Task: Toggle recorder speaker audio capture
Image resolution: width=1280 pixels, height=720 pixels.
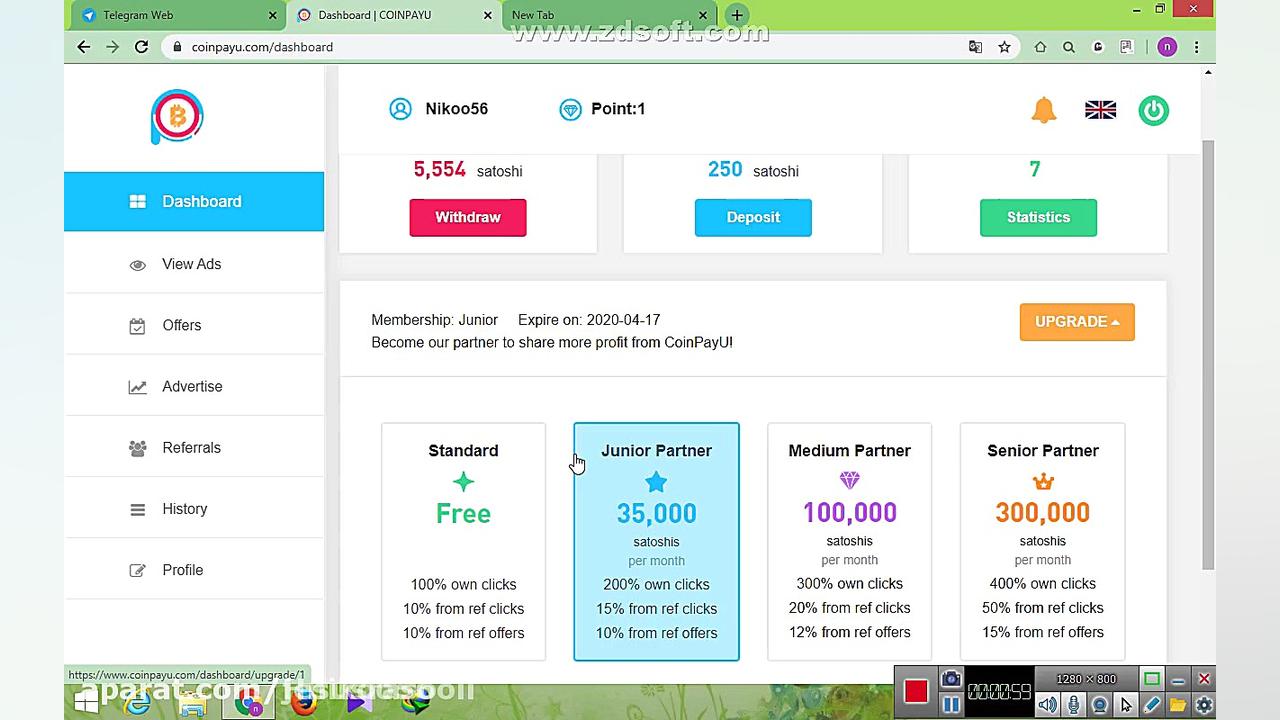Action: click(1047, 705)
